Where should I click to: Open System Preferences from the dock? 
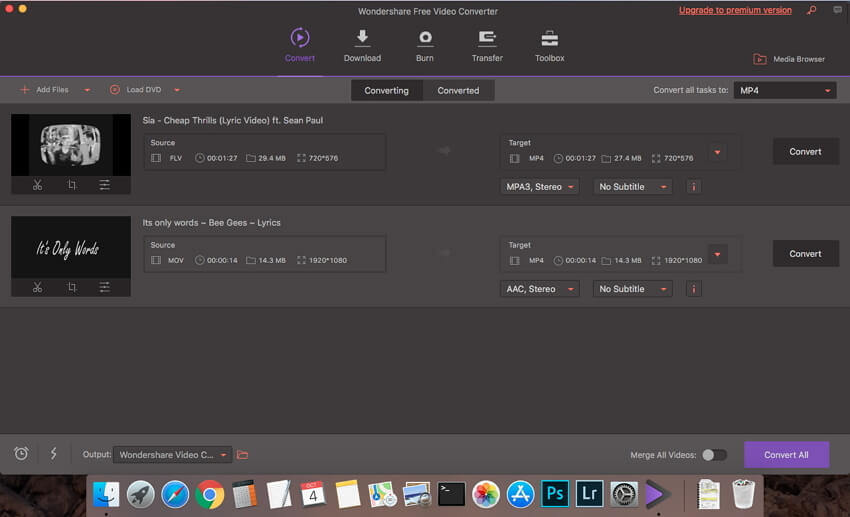624,494
